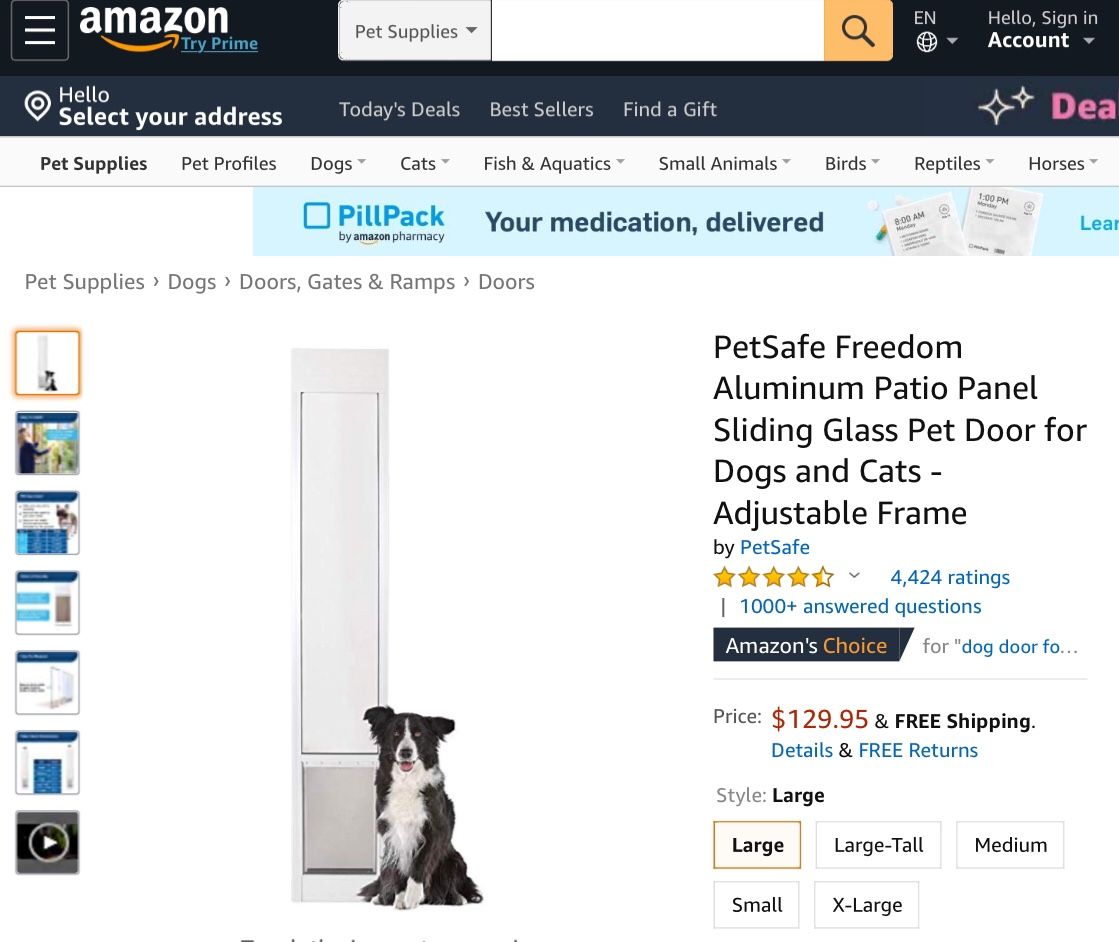
Task: Select the X-Large style option
Action: tap(866, 905)
